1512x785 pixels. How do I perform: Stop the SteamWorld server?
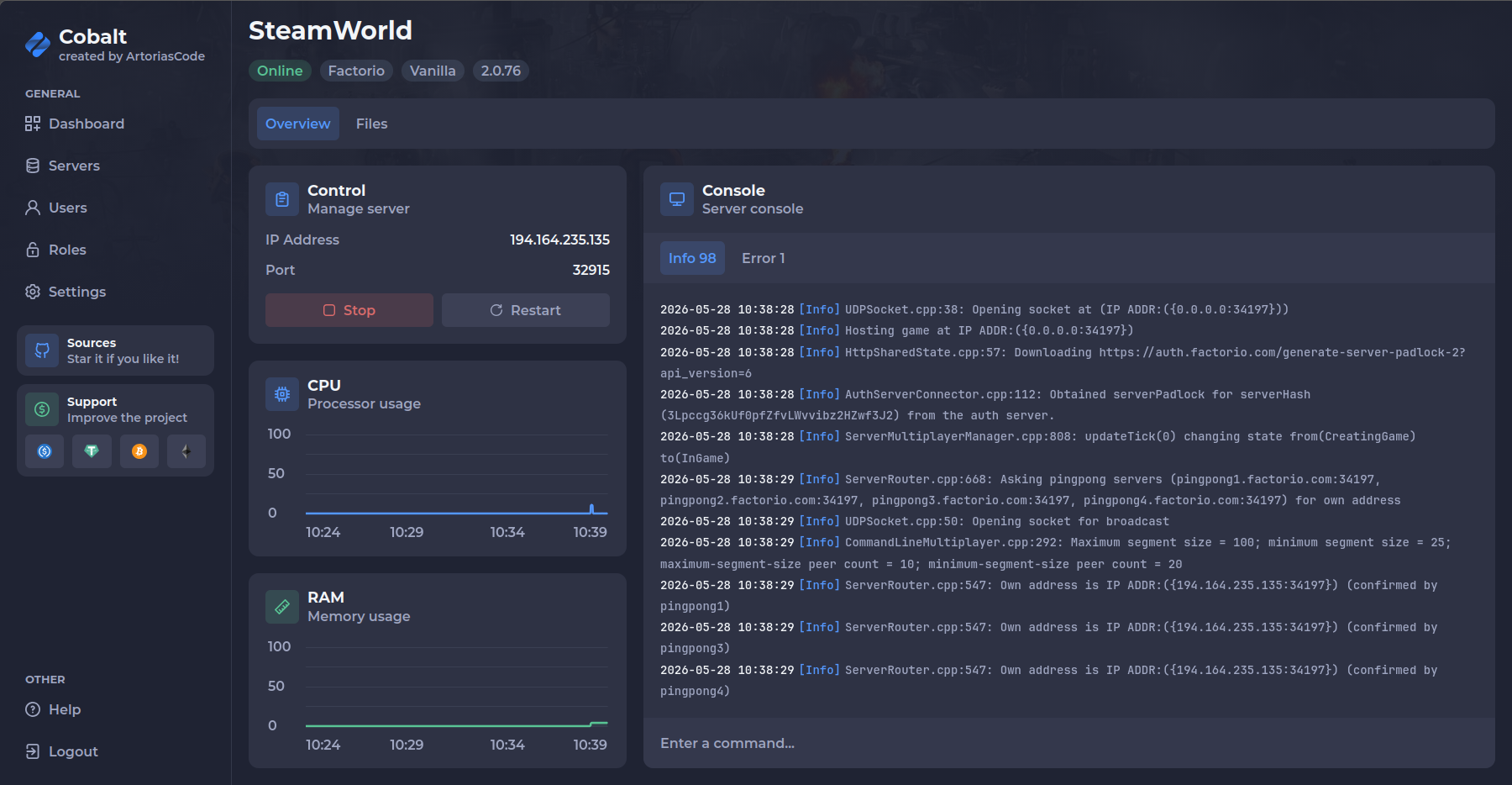coord(349,310)
